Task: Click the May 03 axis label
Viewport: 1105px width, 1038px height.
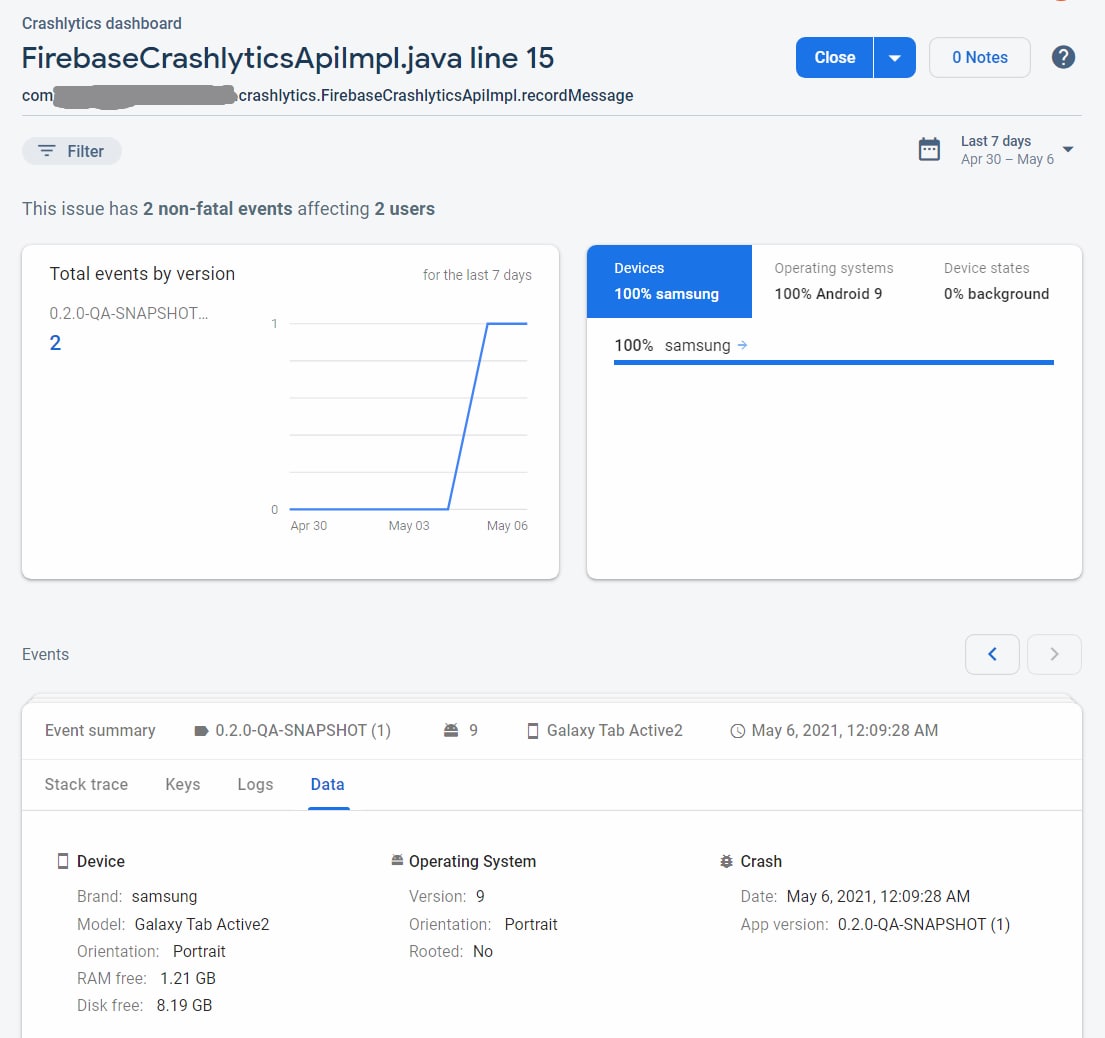Action: tap(409, 526)
